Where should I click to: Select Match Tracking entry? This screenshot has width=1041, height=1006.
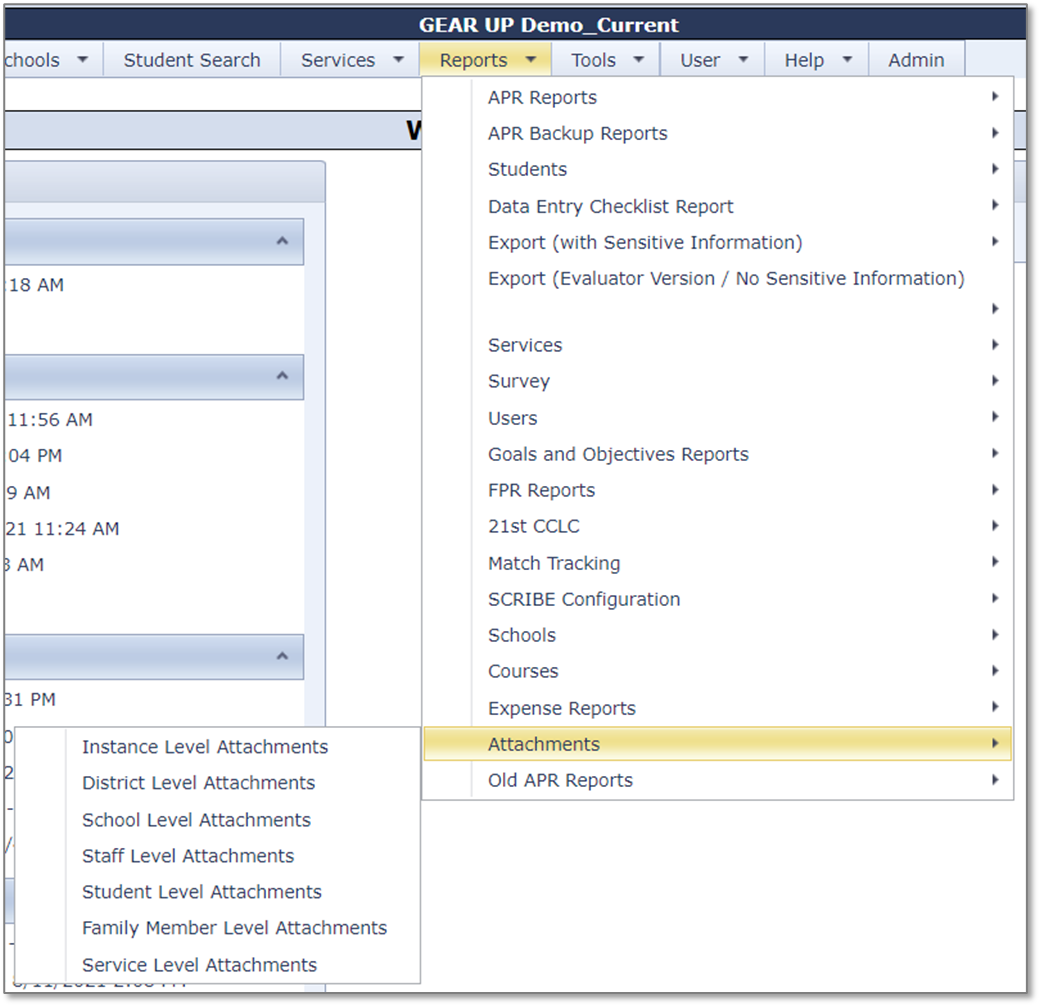click(x=717, y=562)
